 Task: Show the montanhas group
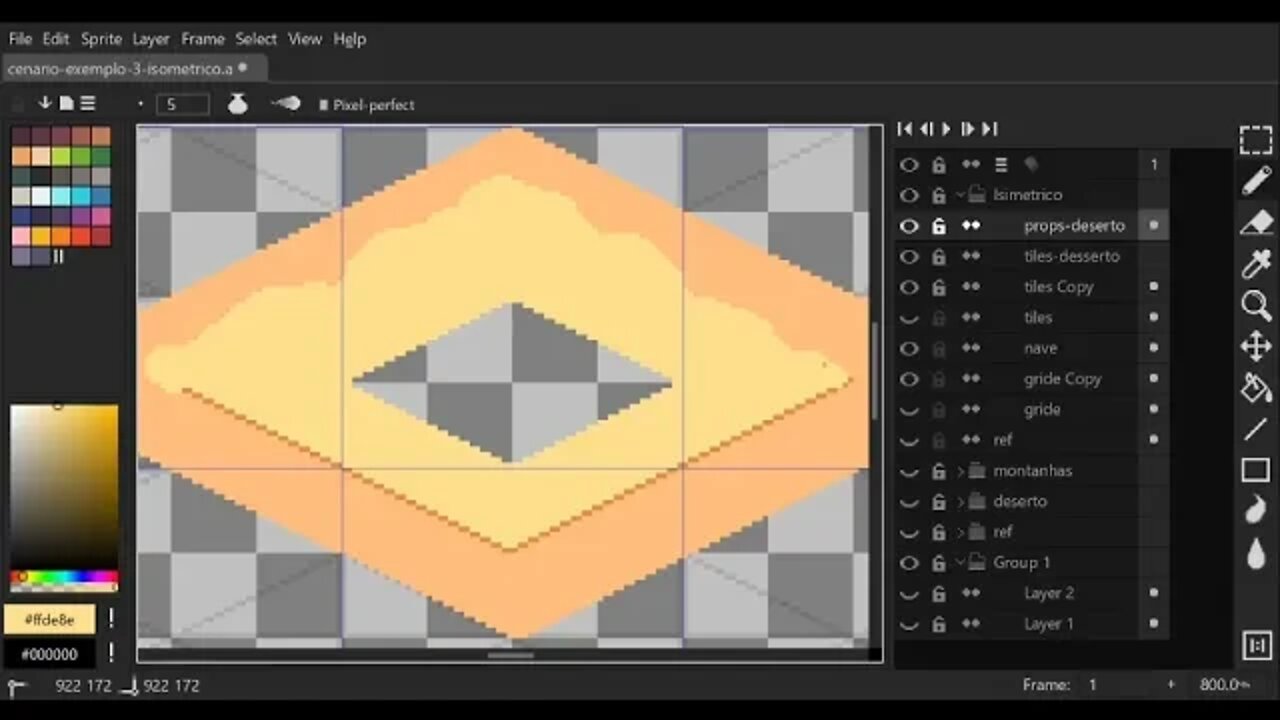908,471
